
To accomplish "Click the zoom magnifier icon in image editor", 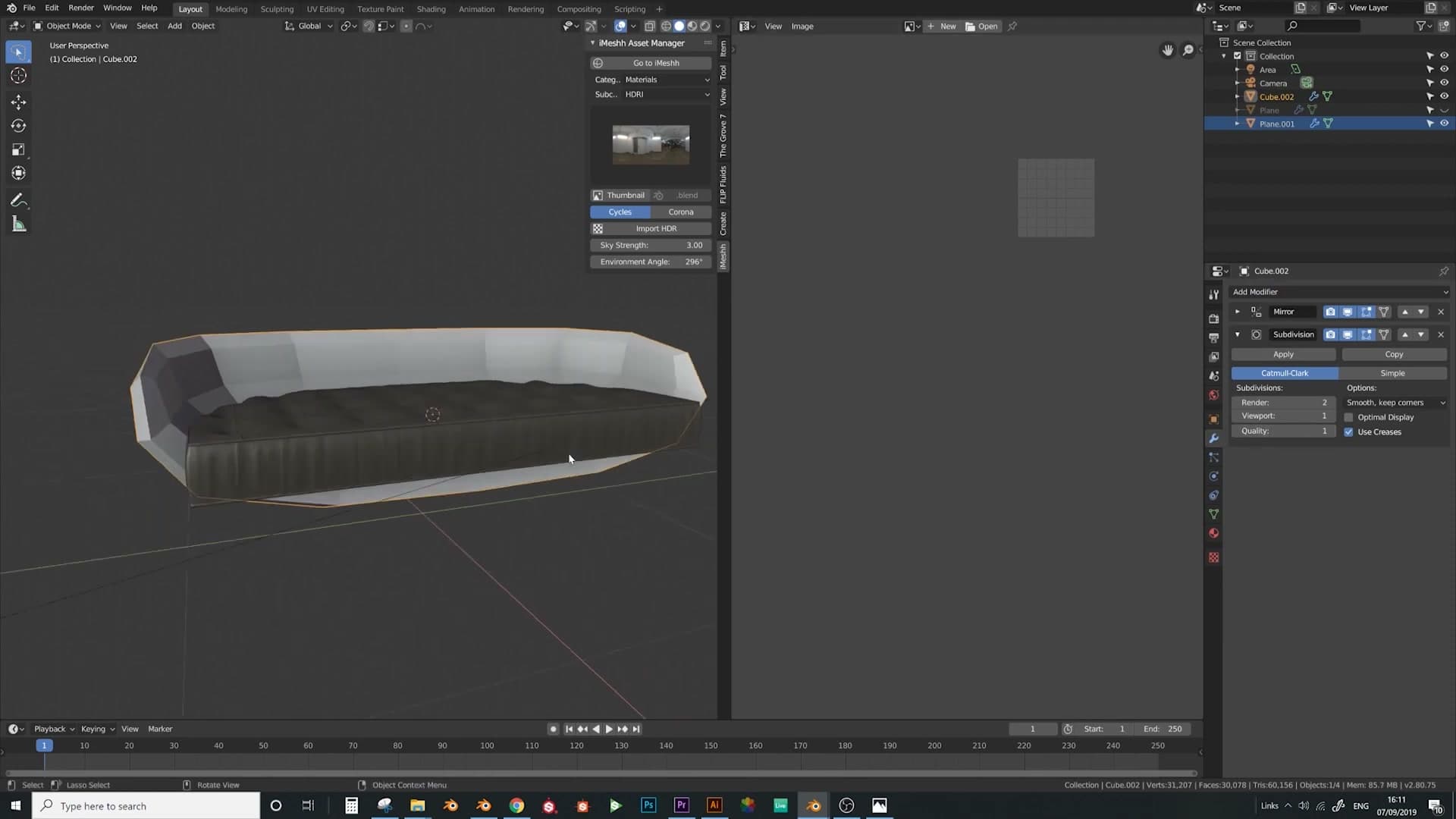I will [1188, 50].
